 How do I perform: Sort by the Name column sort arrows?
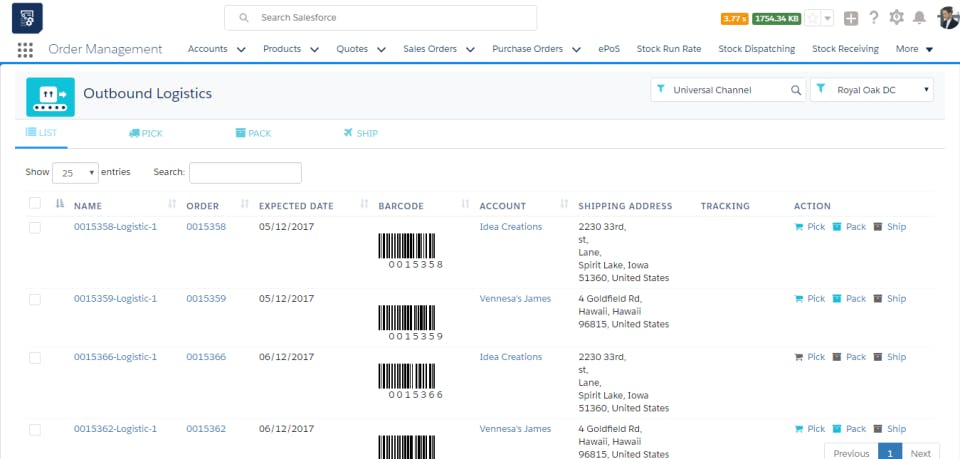point(172,204)
